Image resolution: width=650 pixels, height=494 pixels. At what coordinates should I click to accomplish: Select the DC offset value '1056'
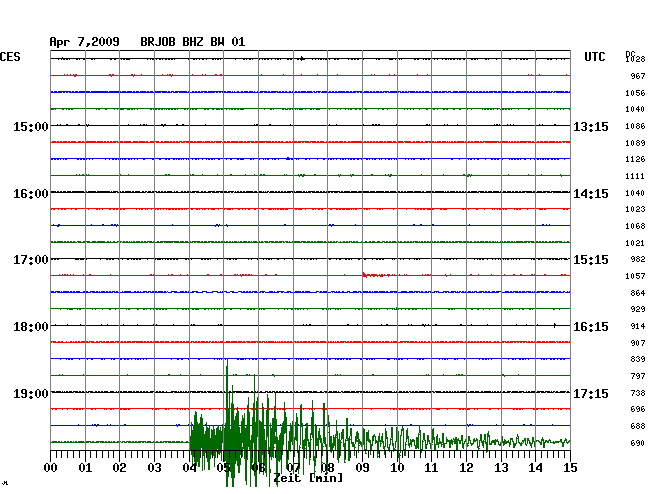point(635,93)
